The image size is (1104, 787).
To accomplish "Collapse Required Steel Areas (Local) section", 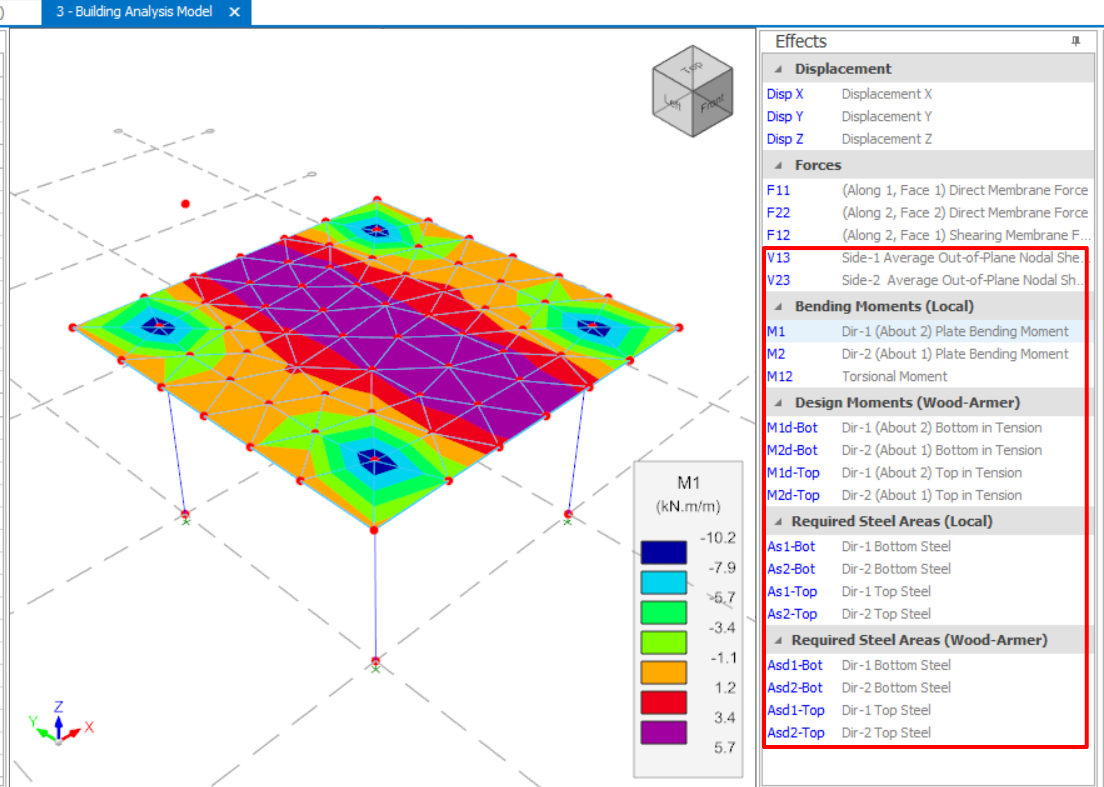I will click(x=778, y=521).
